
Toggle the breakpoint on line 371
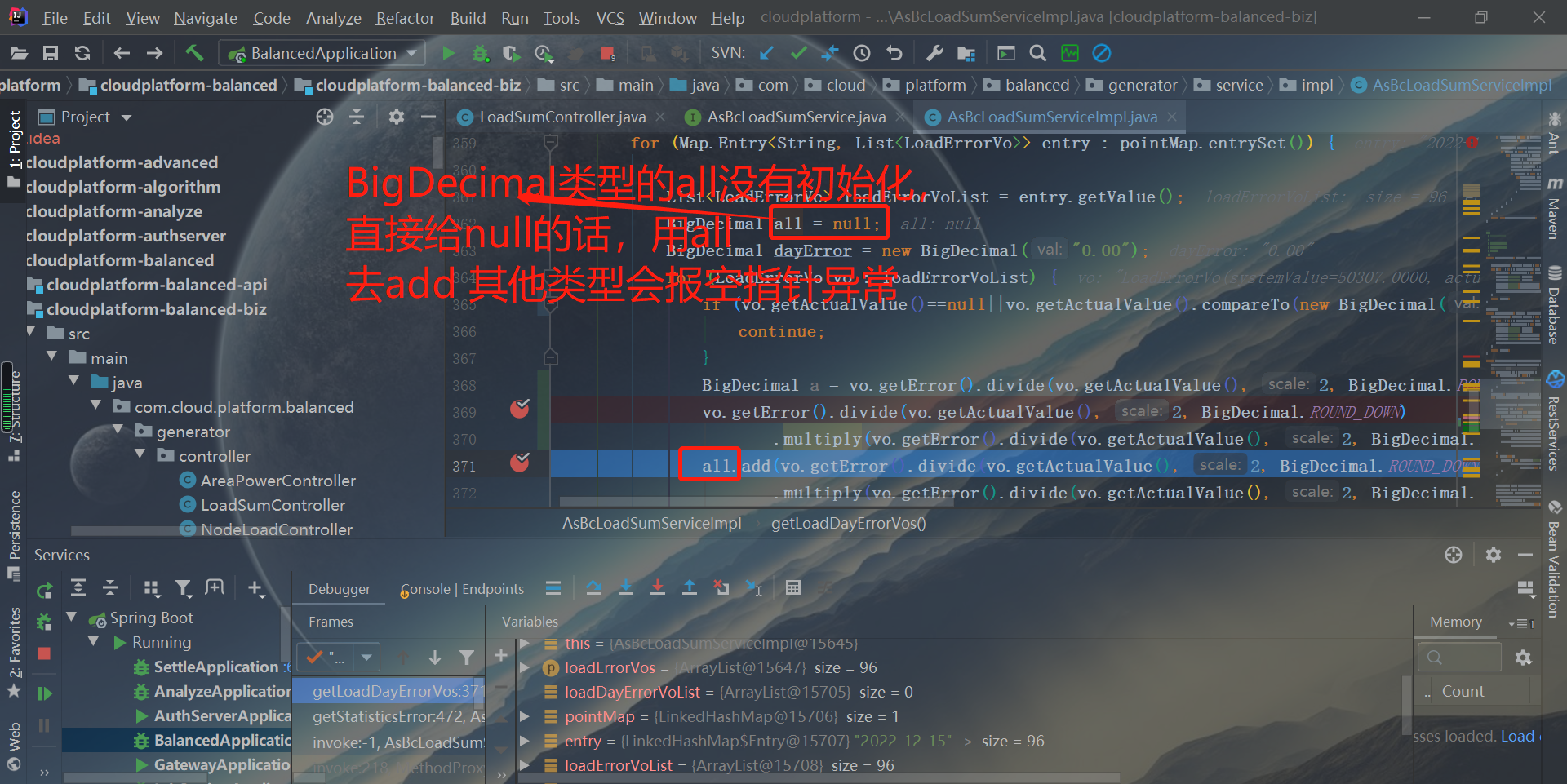(520, 463)
